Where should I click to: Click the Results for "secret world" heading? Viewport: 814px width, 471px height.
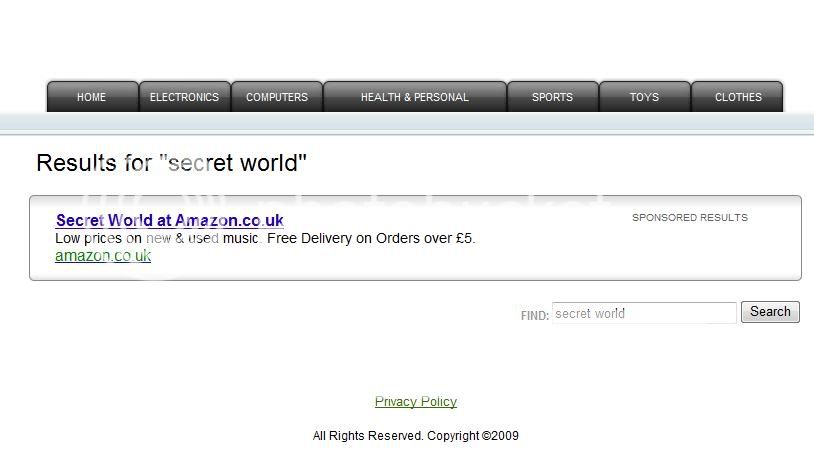171,163
